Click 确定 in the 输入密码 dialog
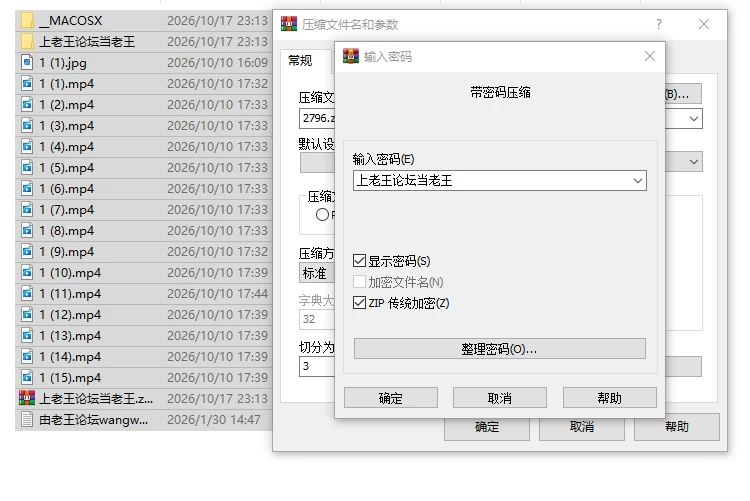The width and height of the screenshot is (750, 501). [391, 398]
